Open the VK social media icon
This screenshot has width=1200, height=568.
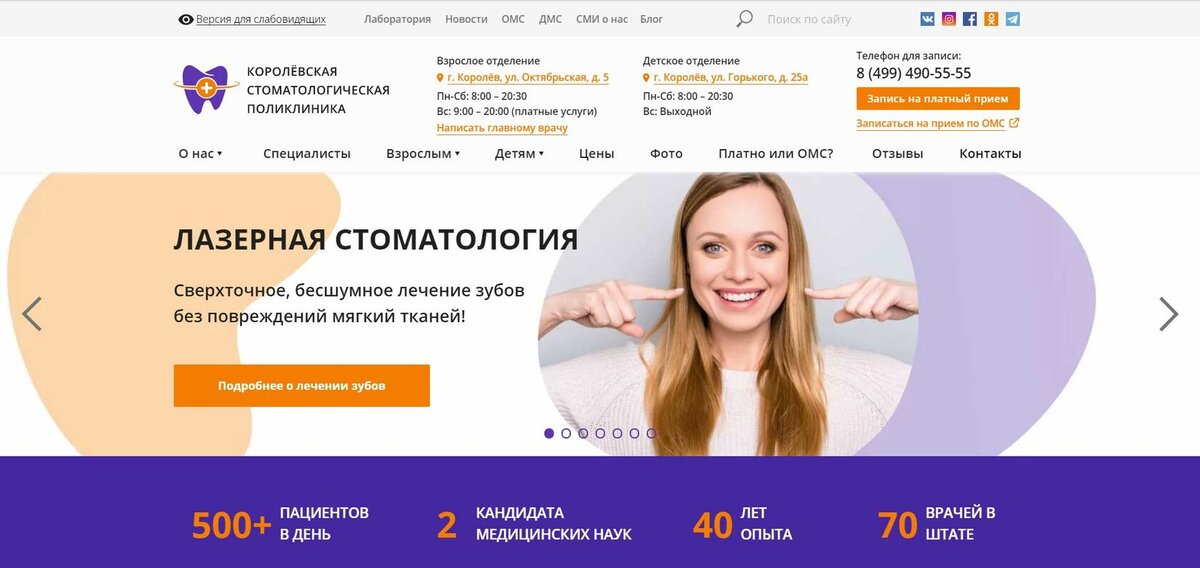pyautogui.click(x=928, y=19)
